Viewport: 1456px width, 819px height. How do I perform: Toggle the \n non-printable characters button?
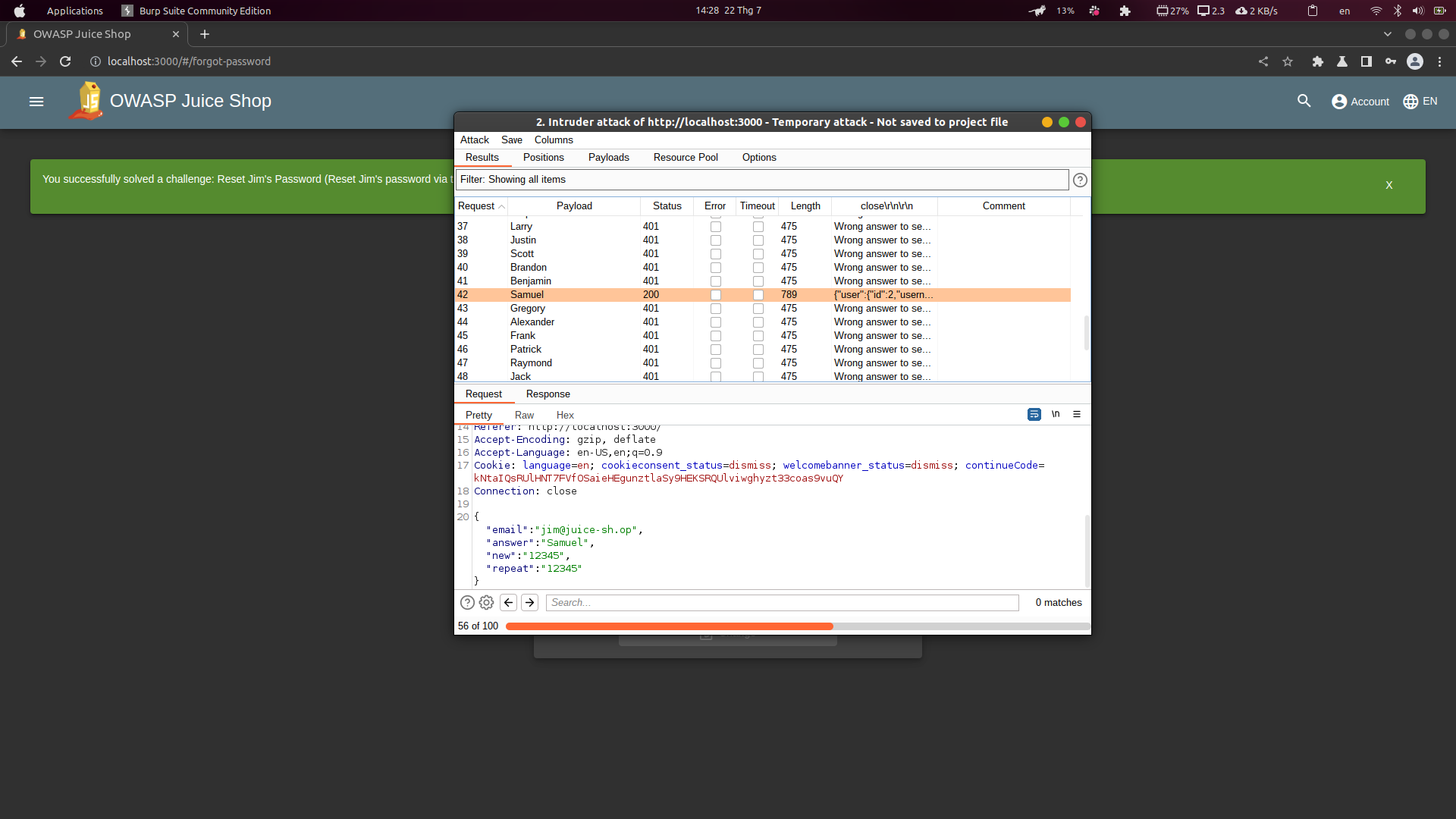point(1056,415)
